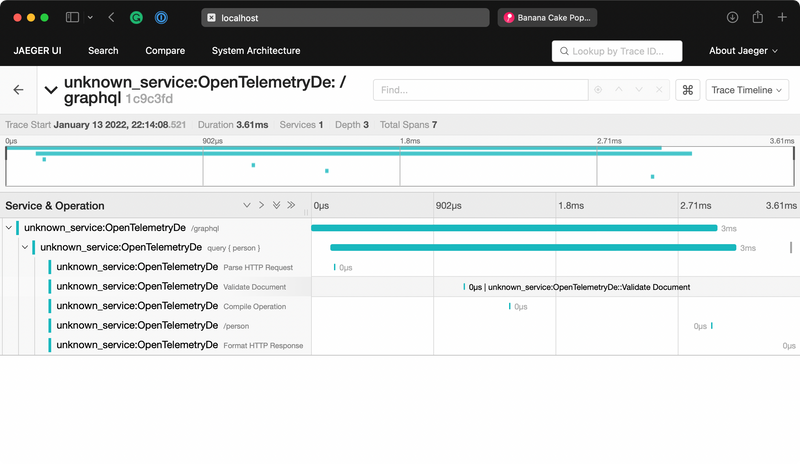Click the JAEGER UI home link
Image resolution: width=800 pixels, height=464 pixels.
tap(37, 51)
